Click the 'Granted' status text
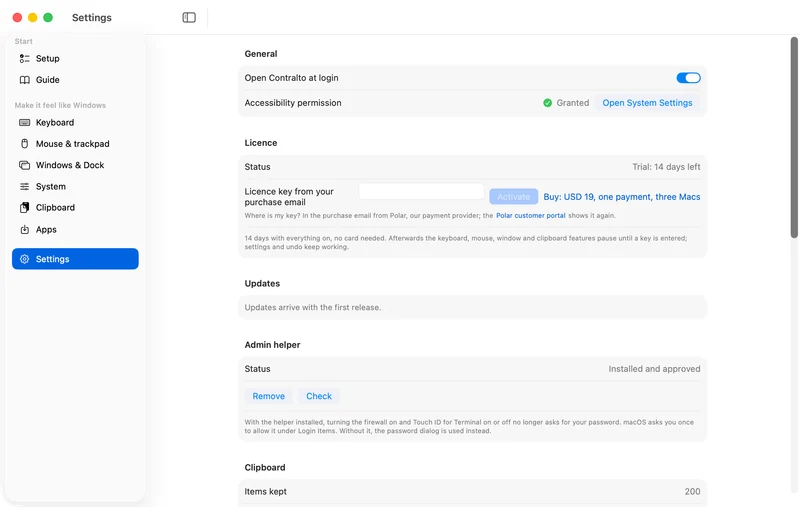Screen dimensions: 800x507 pyautogui.click(x=572, y=103)
